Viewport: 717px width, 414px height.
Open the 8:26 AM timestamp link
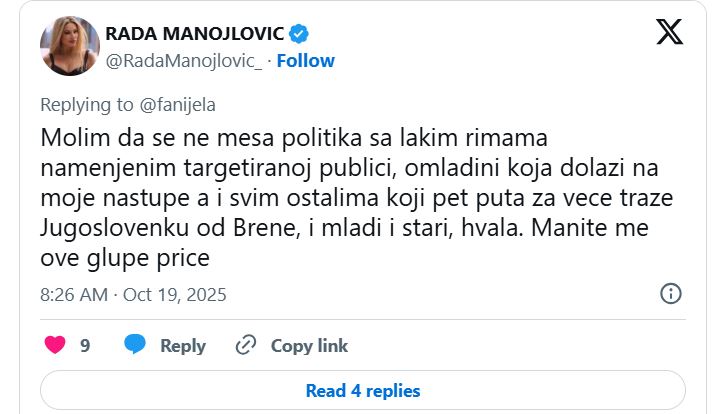click(x=75, y=295)
